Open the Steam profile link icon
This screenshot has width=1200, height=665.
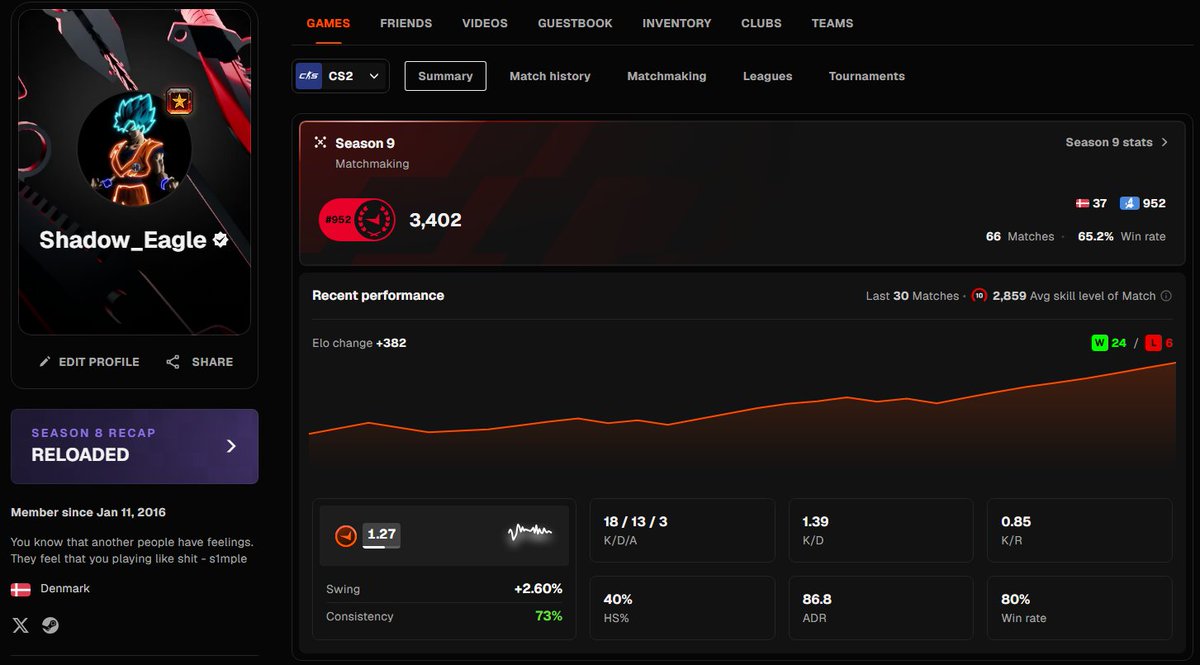click(x=50, y=626)
